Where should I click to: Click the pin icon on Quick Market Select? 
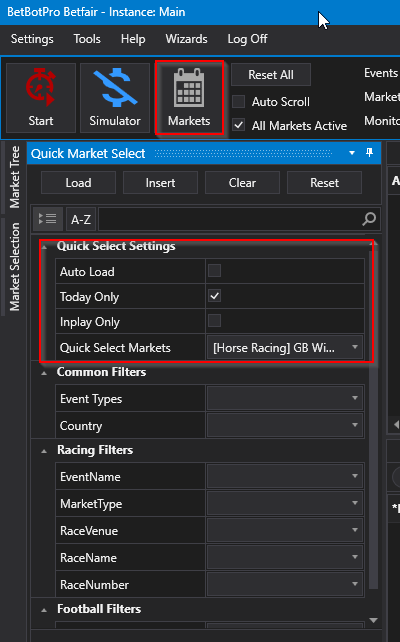pyautogui.click(x=369, y=153)
